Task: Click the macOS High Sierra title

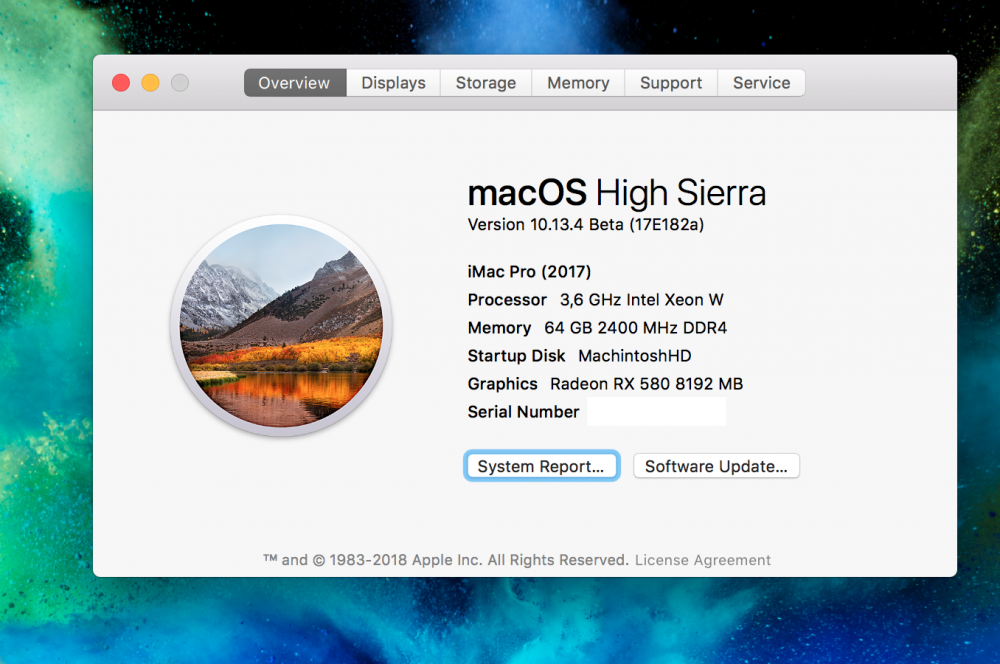Action: pyautogui.click(x=617, y=193)
